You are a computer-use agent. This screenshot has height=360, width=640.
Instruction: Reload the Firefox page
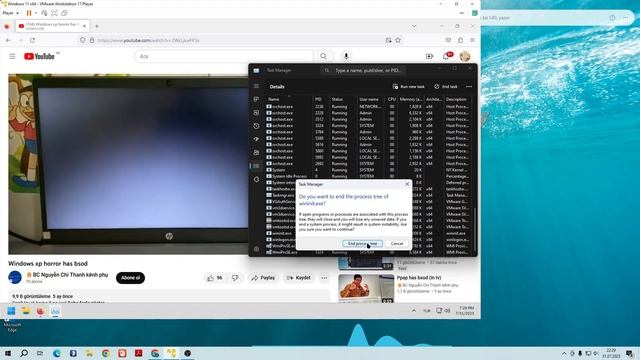pyautogui.click(x=32, y=40)
